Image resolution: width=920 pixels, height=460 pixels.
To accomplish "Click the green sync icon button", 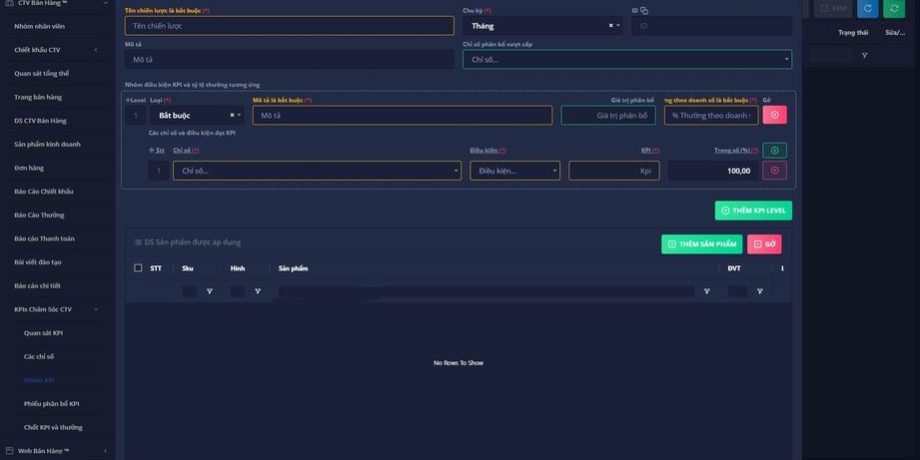I will tap(894, 9).
